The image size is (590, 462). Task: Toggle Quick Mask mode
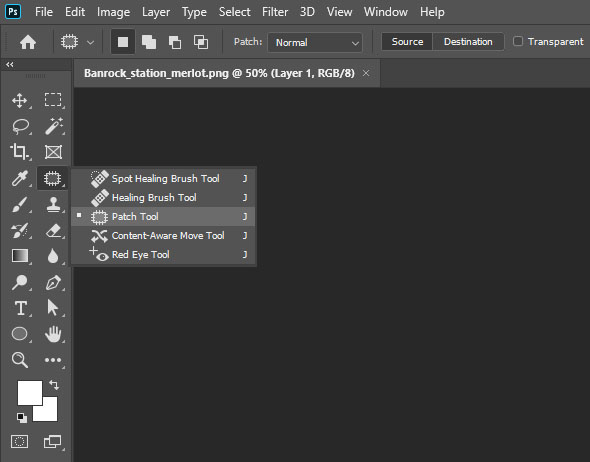pos(20,441)
